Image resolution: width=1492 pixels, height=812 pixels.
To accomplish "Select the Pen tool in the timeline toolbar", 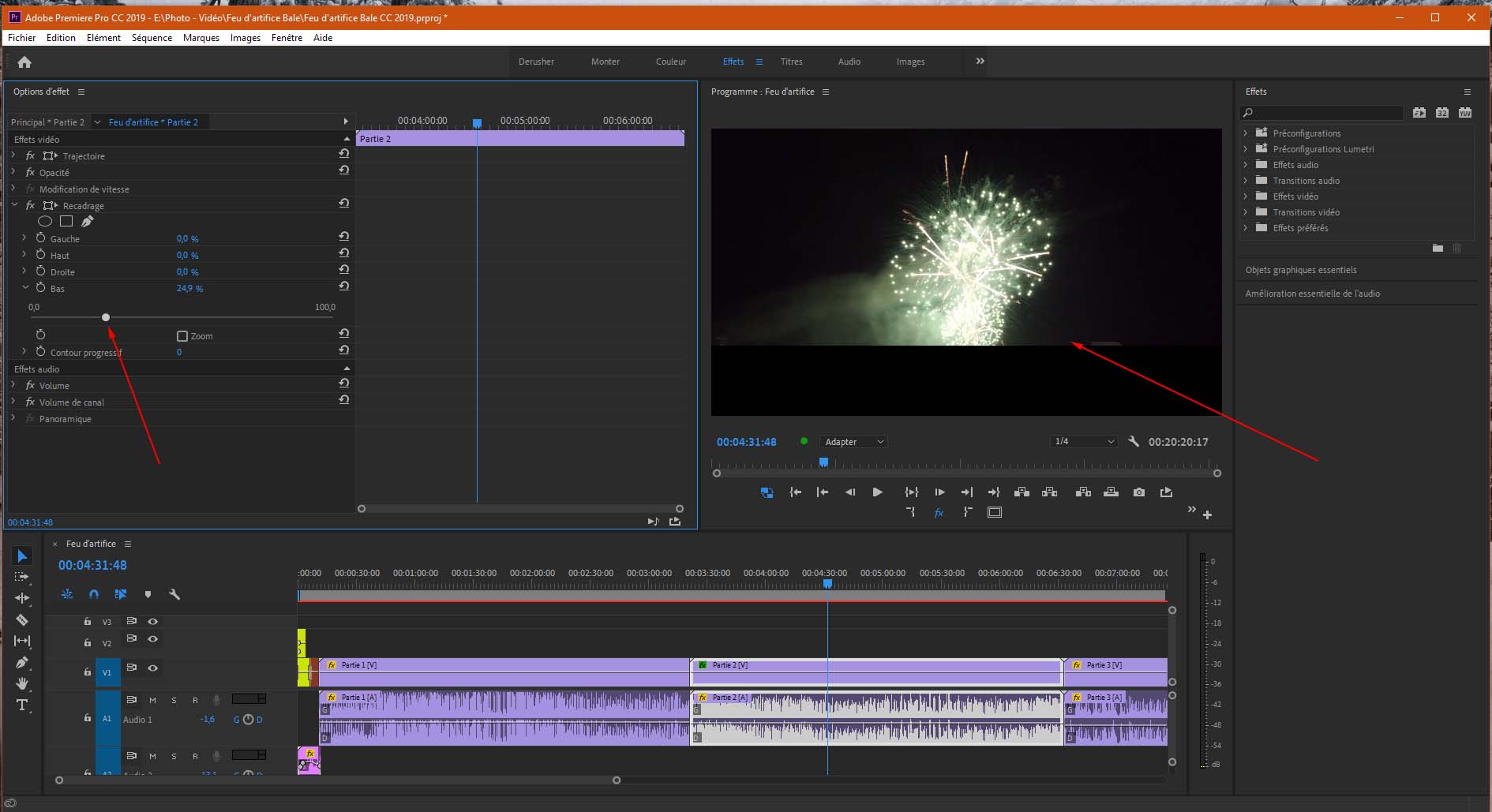I will coord(22,662).
